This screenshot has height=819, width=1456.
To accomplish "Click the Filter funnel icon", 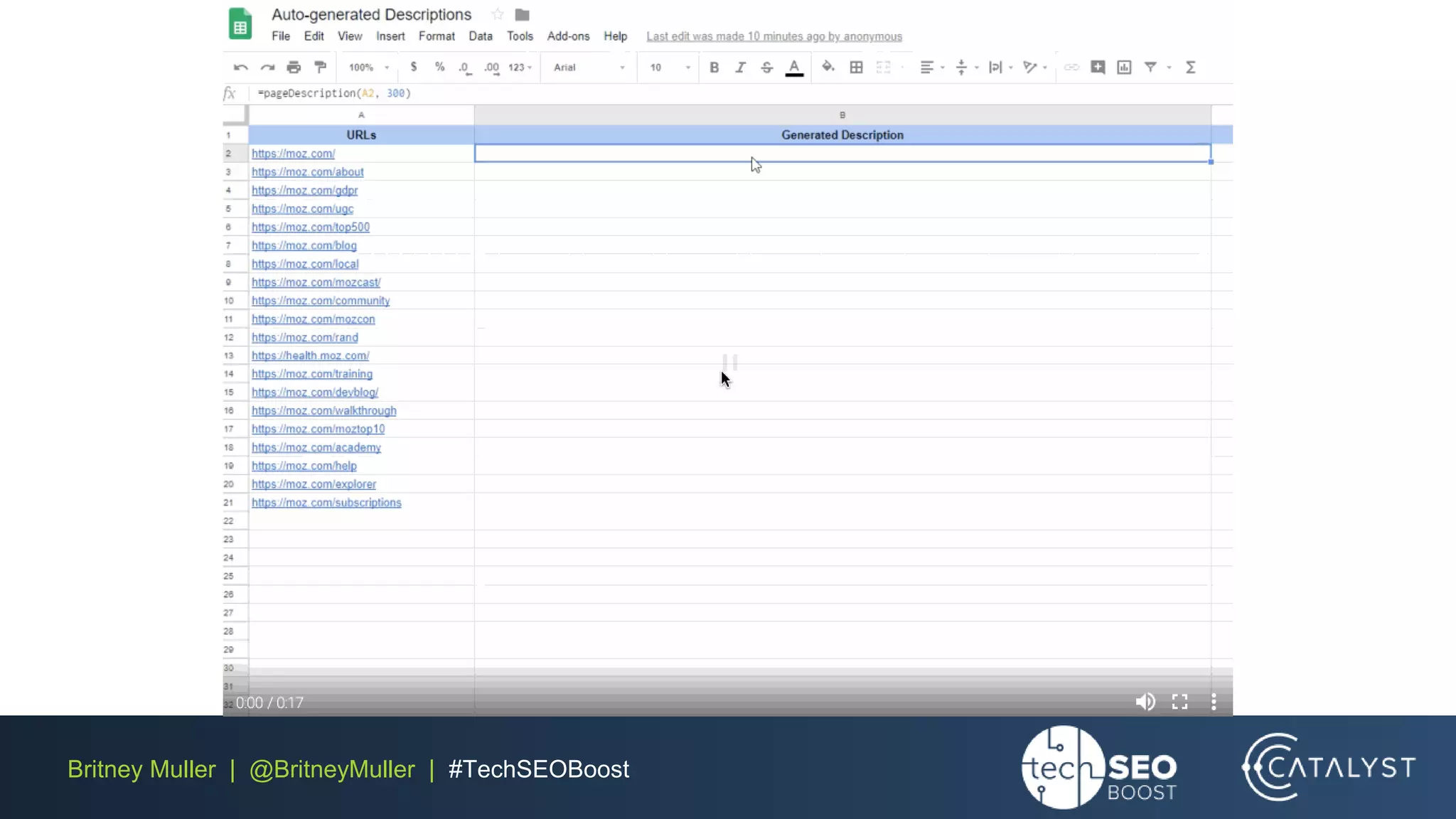I will click(x=1150, y=68).
